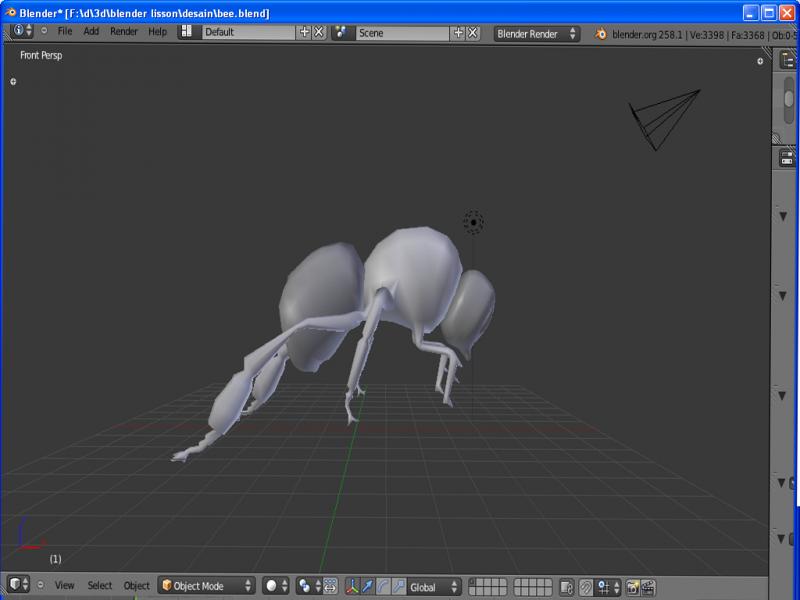
Task: Enable the scale manipulator icon
Action: (x=399, y=586)
